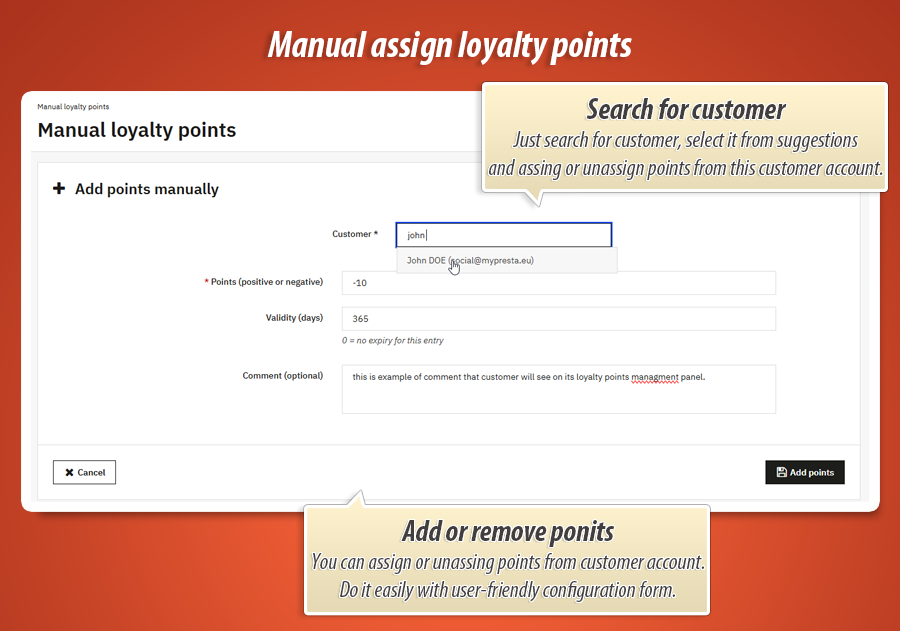Expand the Add points manually section via its plus
The width and height of the screenshot is (900, 631).
(x=59, y=189)
